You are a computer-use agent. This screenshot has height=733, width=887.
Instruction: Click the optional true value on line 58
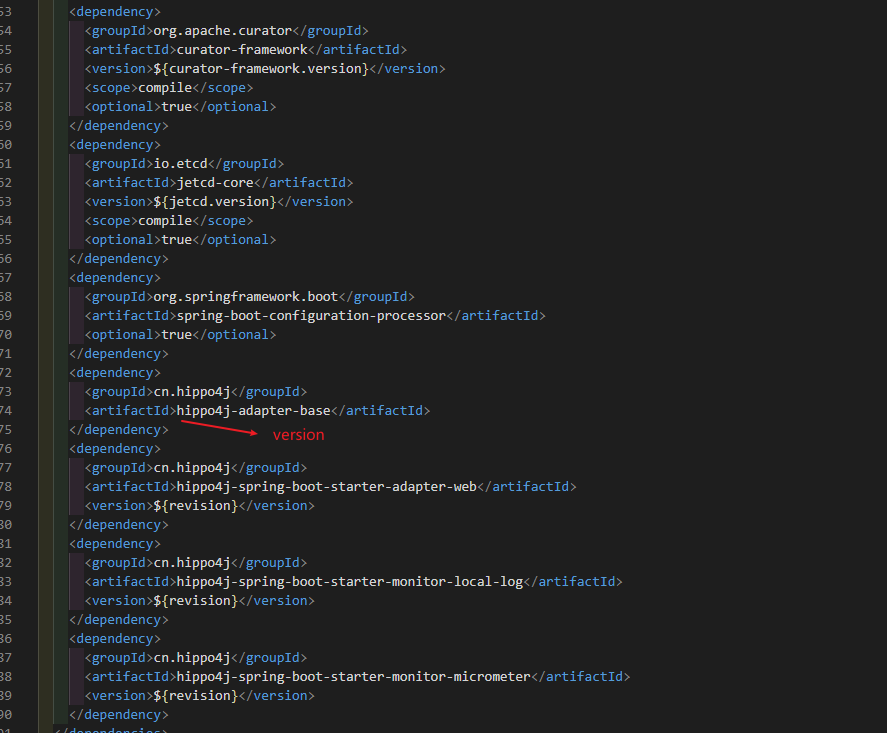pos(177,106)
